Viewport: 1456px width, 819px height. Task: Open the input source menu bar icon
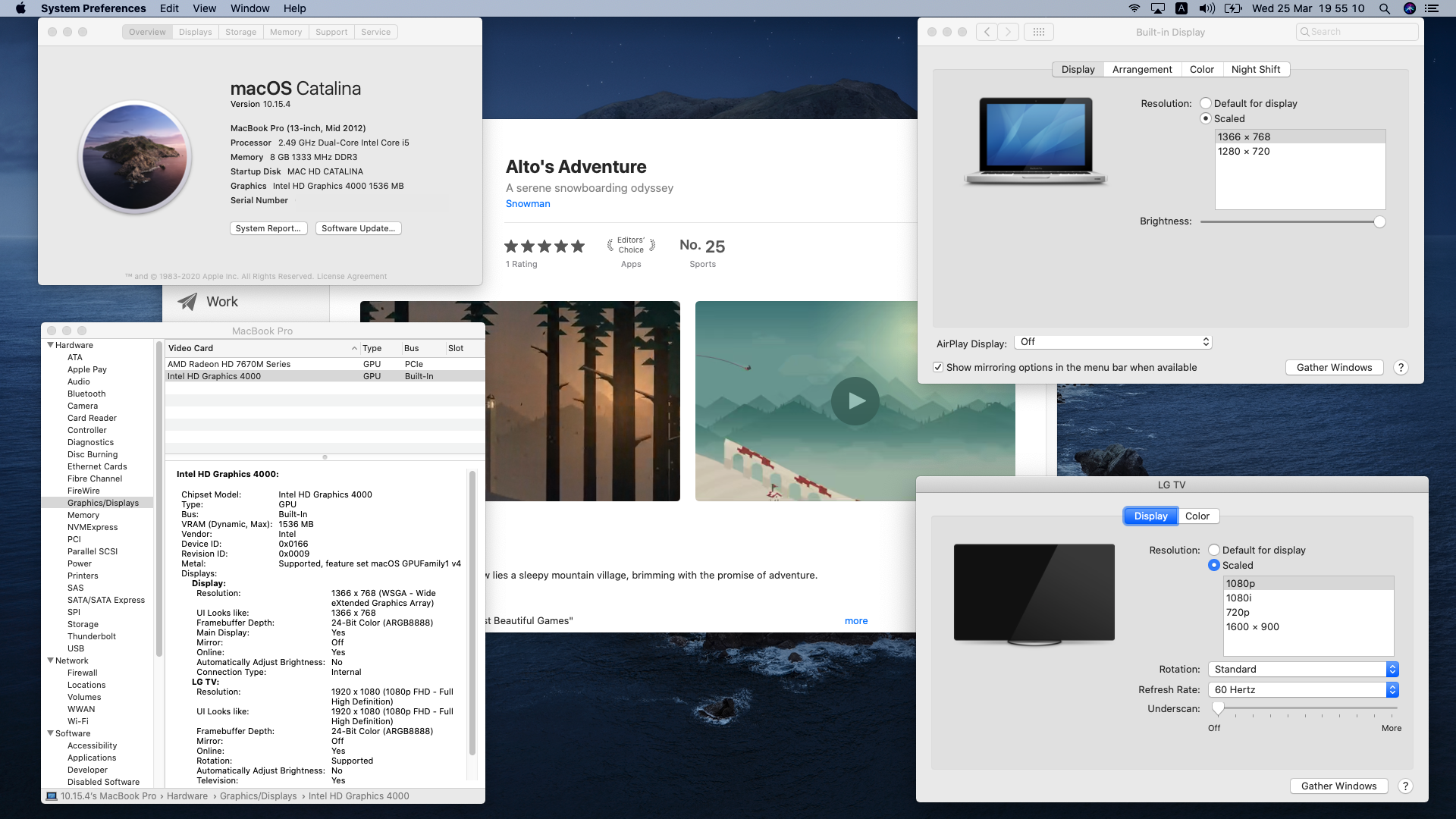pos(1181,8)
